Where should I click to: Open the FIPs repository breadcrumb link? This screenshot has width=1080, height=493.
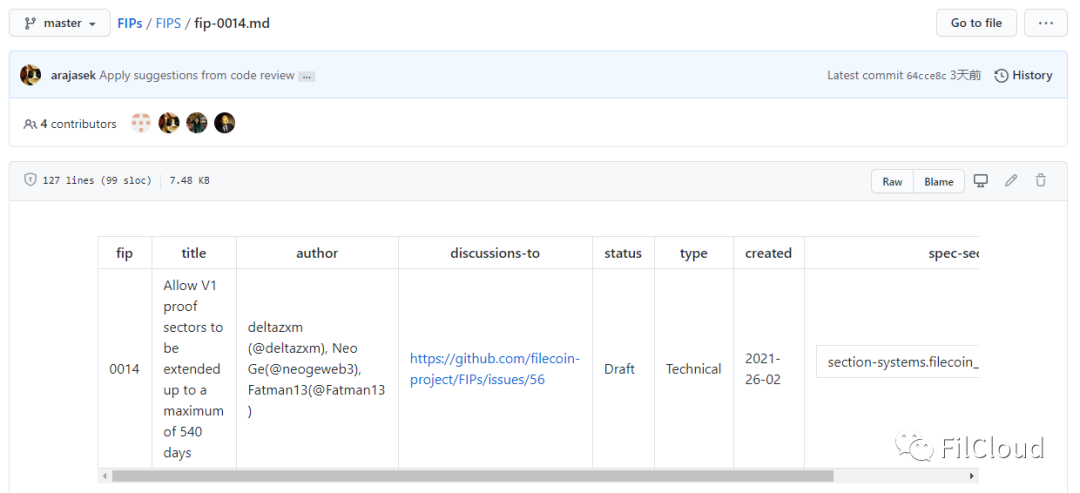point(129,23)
